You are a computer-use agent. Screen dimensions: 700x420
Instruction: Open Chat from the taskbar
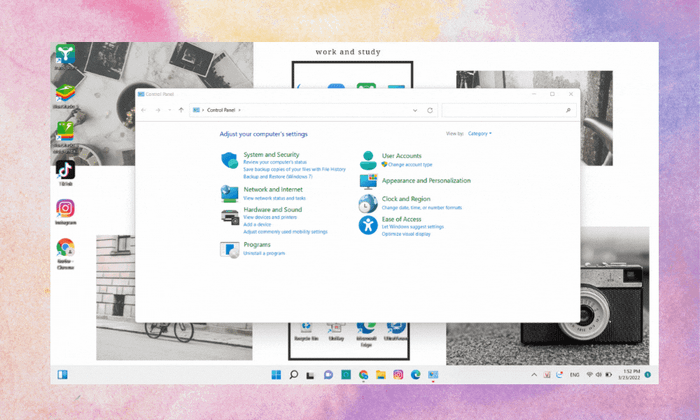328,375
